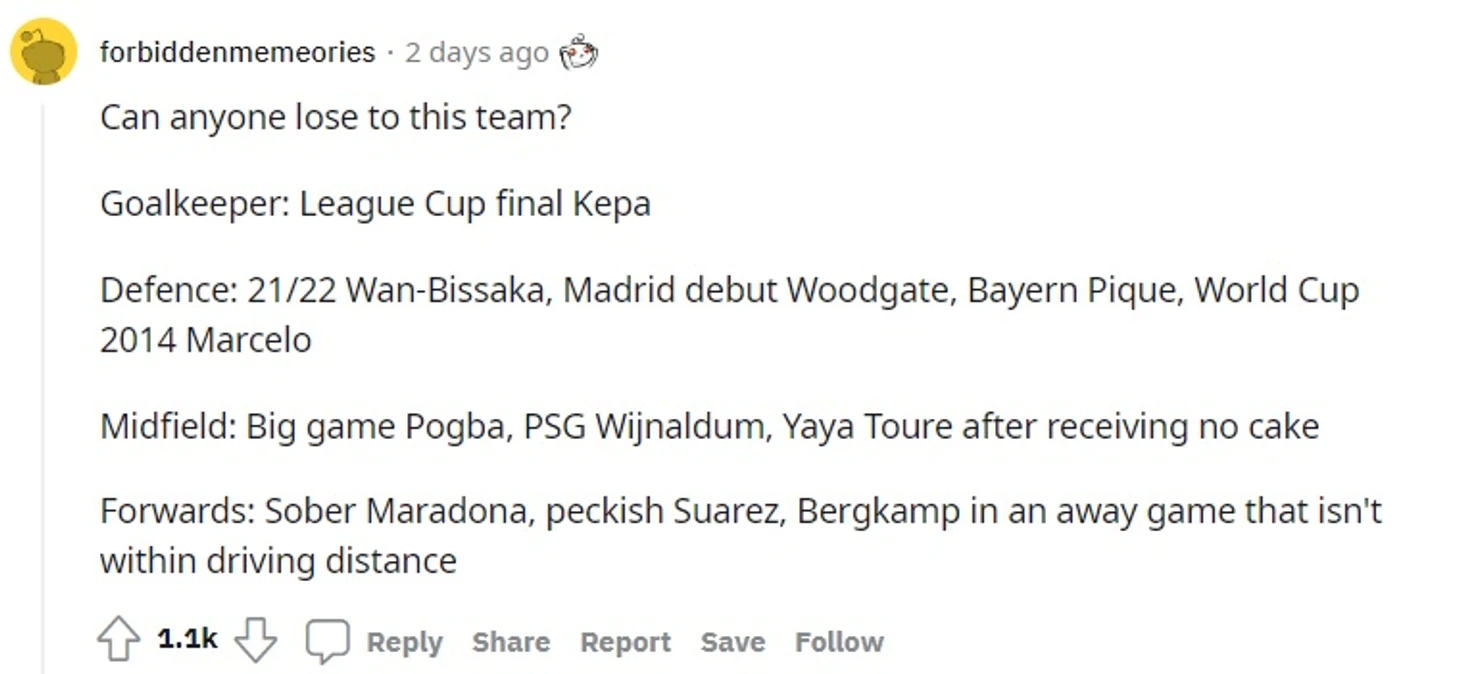Screen dimensions: 1460x674
Task: Open forbiddenmemeories' profile via username
Action: click(237, 51)
